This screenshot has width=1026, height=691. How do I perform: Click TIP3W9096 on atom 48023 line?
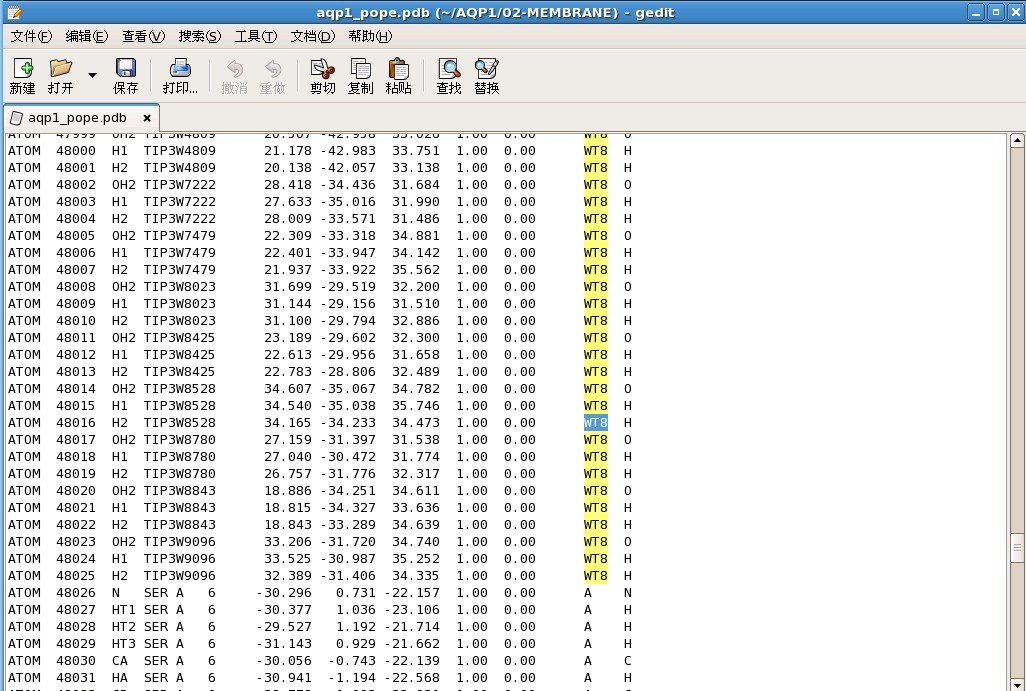click(x=179, y=542)
